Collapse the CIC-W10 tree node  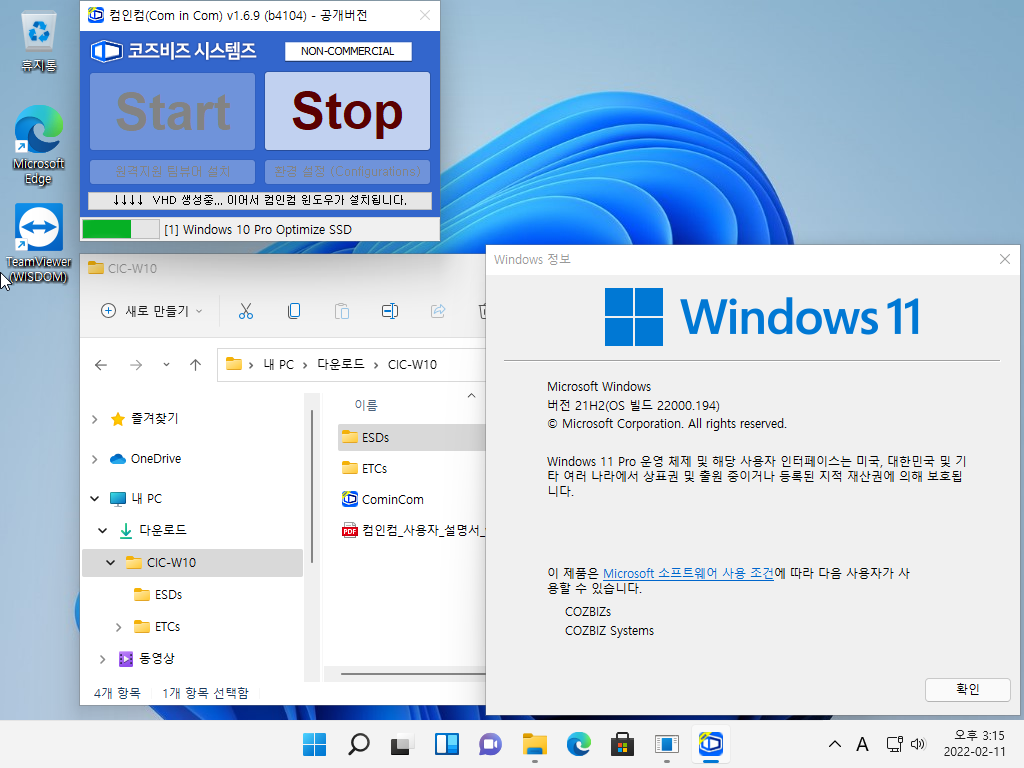(110, 562)
